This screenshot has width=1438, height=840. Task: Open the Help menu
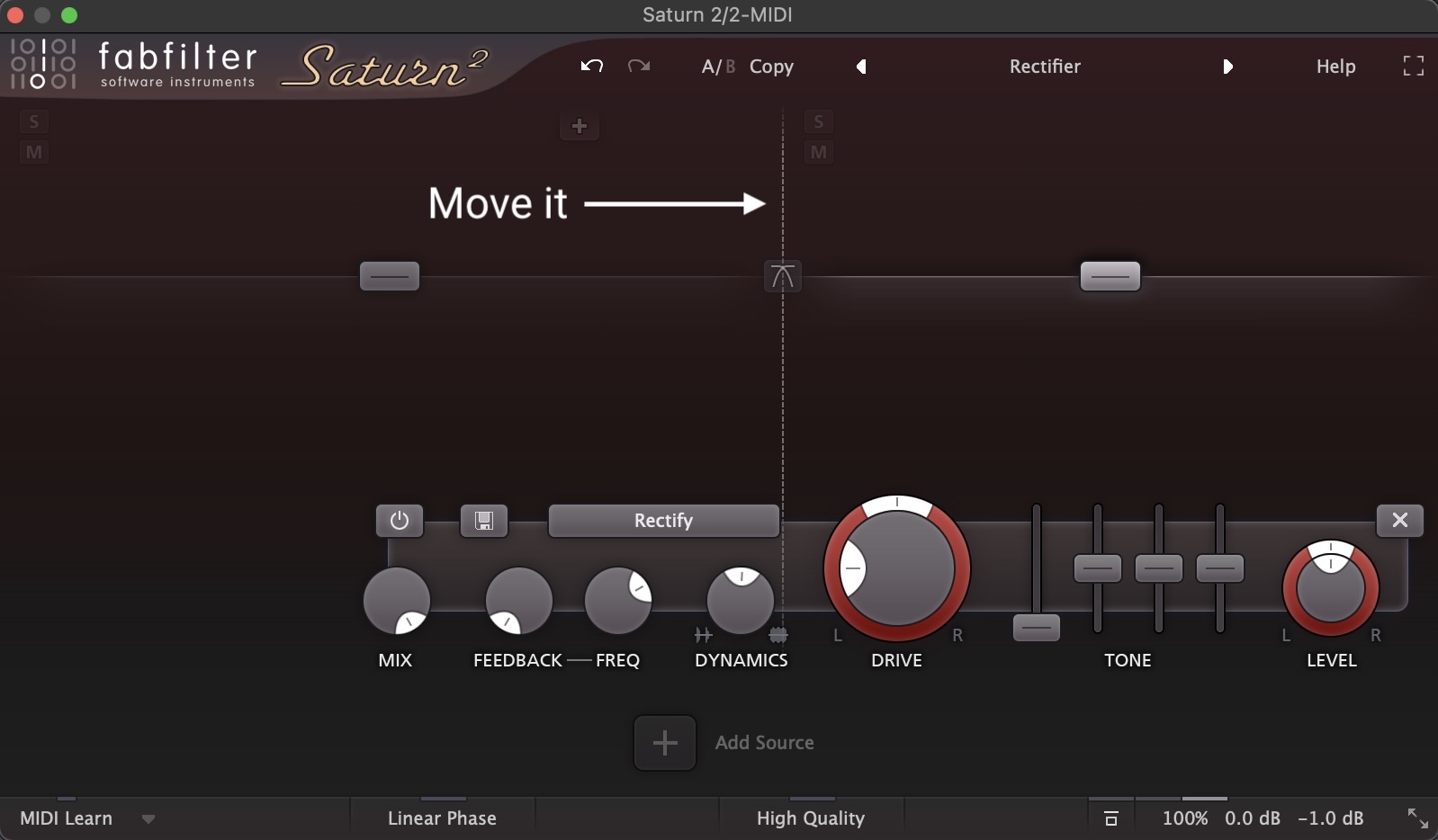tap(1335, 67)
